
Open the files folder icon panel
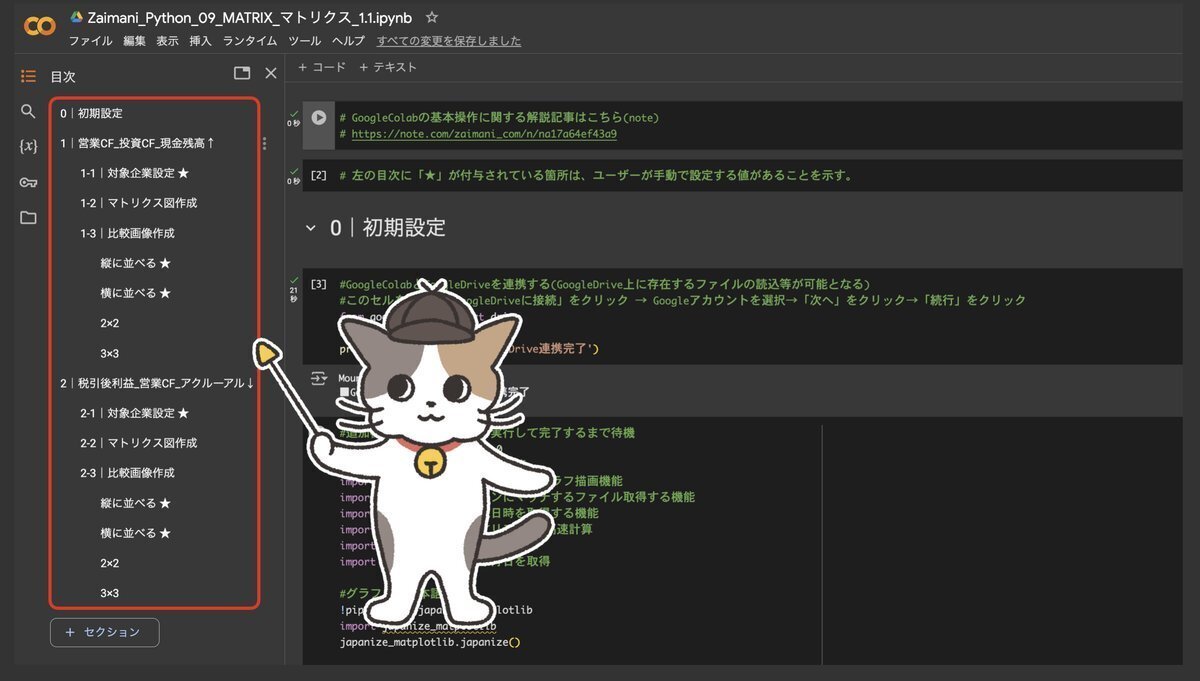[28, 217]
